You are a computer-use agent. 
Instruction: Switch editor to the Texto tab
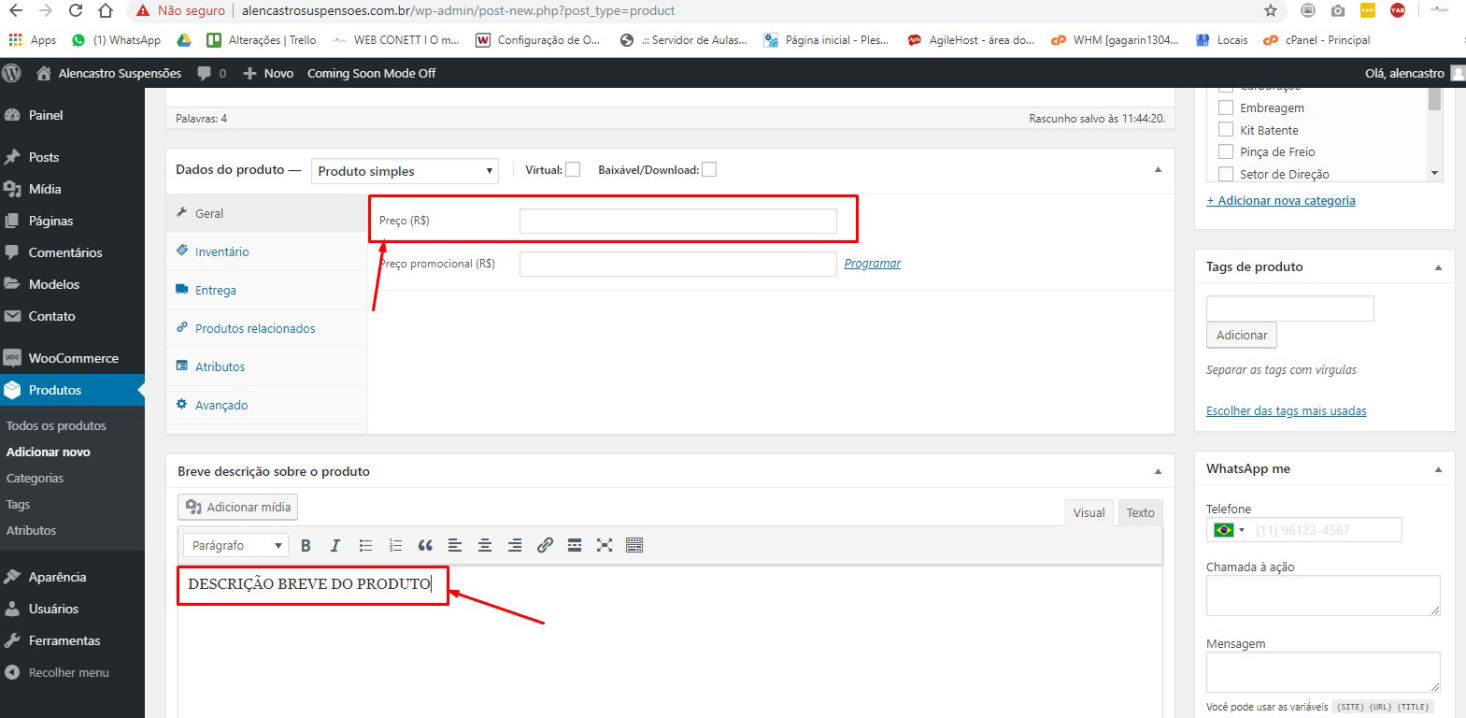click(1140, 513)
